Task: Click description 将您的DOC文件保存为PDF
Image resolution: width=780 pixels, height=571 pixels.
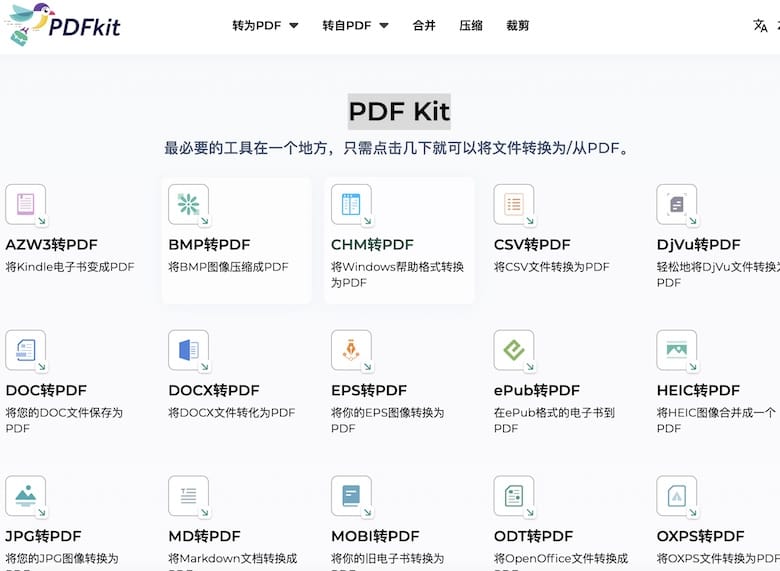Action: tap(64, 420)
